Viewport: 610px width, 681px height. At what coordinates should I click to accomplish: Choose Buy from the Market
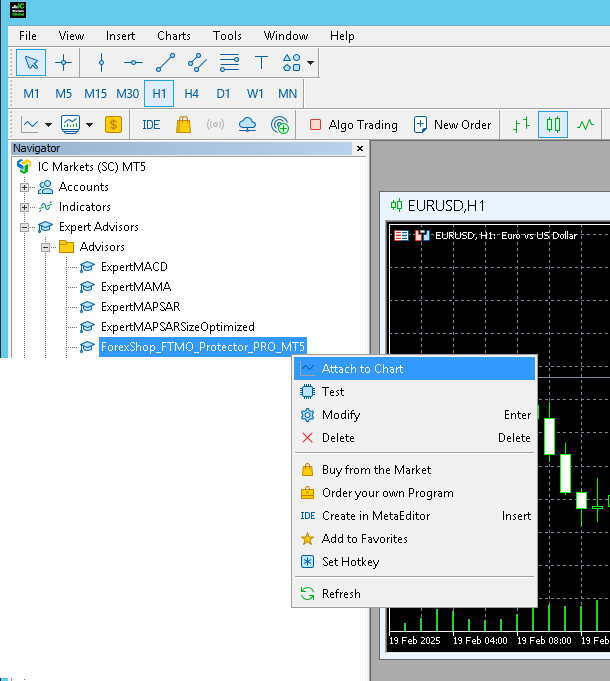click(415, 470)
